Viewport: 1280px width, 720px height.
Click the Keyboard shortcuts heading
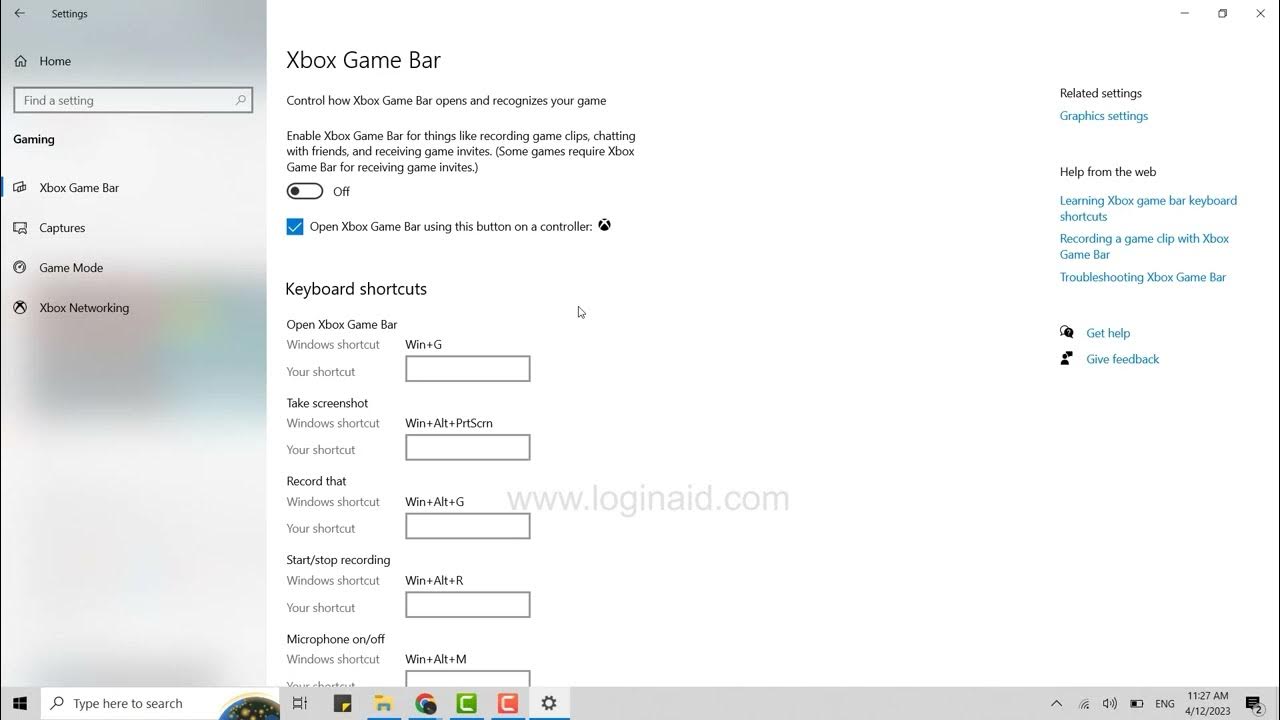[x=356, y=289]
